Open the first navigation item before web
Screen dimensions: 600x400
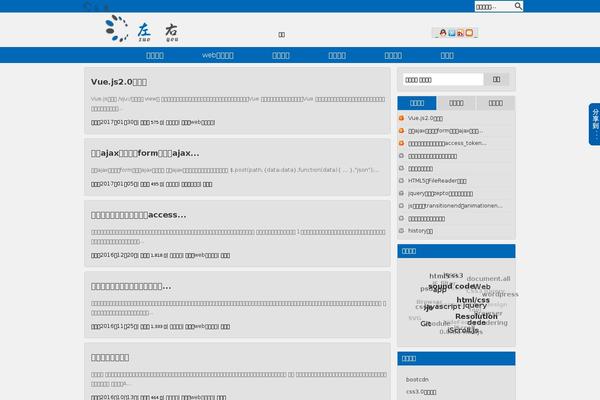click(x=155, y=56)
